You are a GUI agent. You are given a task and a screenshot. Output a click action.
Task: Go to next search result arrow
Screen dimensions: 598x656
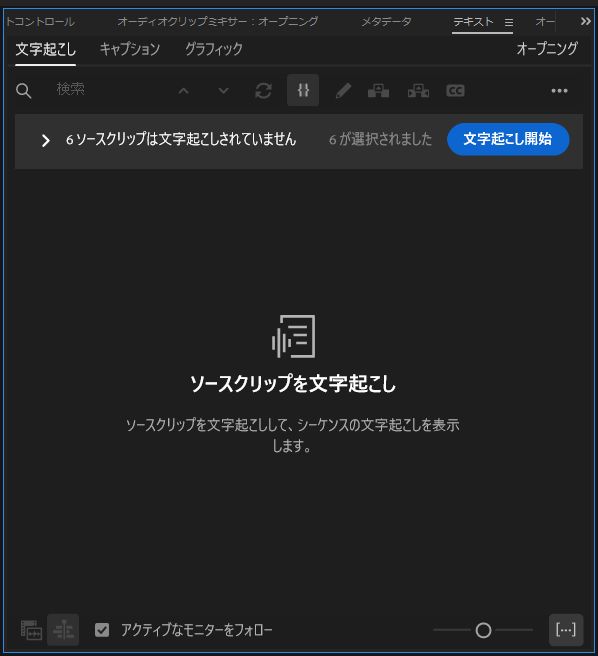223,90
